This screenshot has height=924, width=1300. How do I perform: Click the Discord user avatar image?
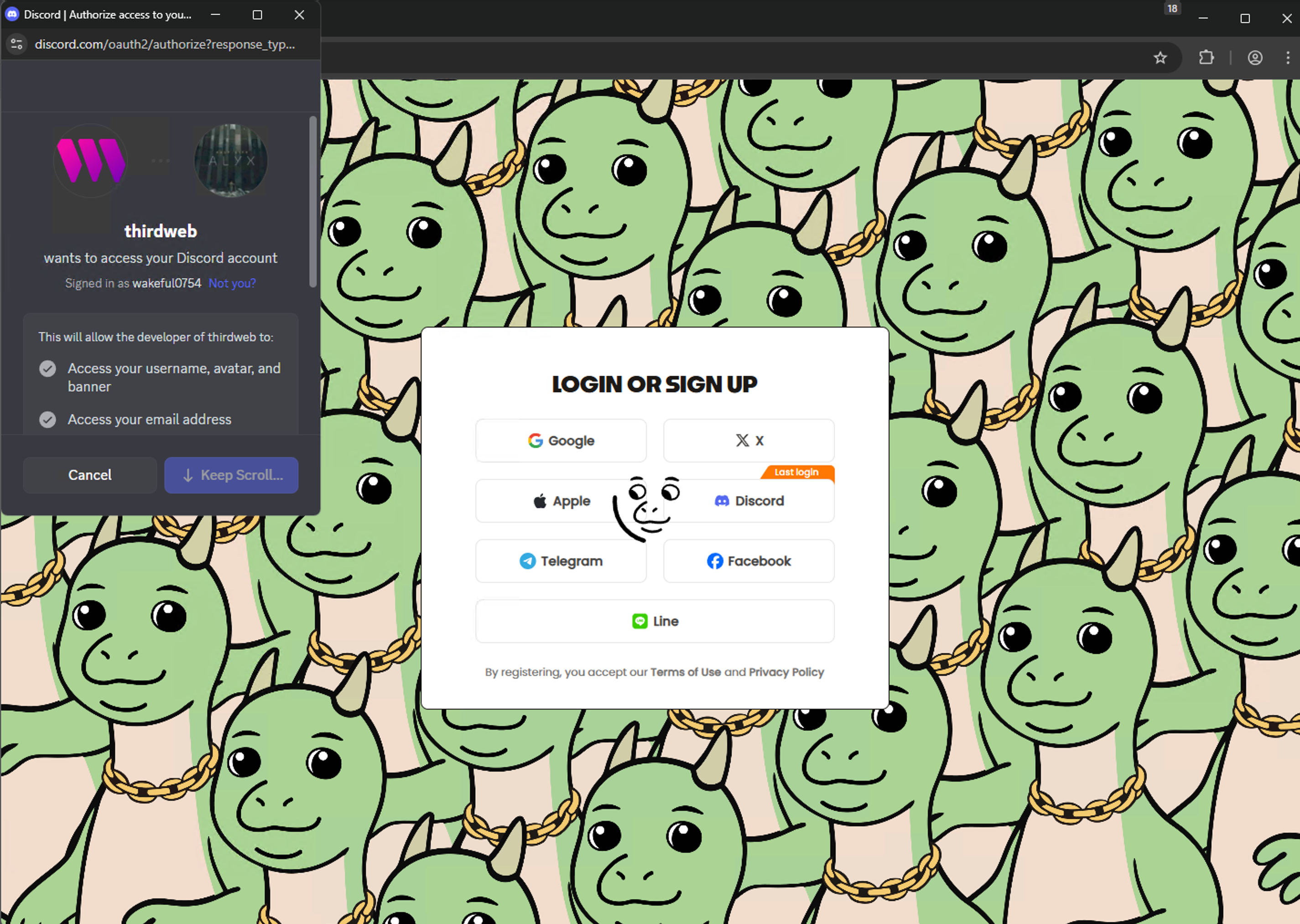click(231, 161)
